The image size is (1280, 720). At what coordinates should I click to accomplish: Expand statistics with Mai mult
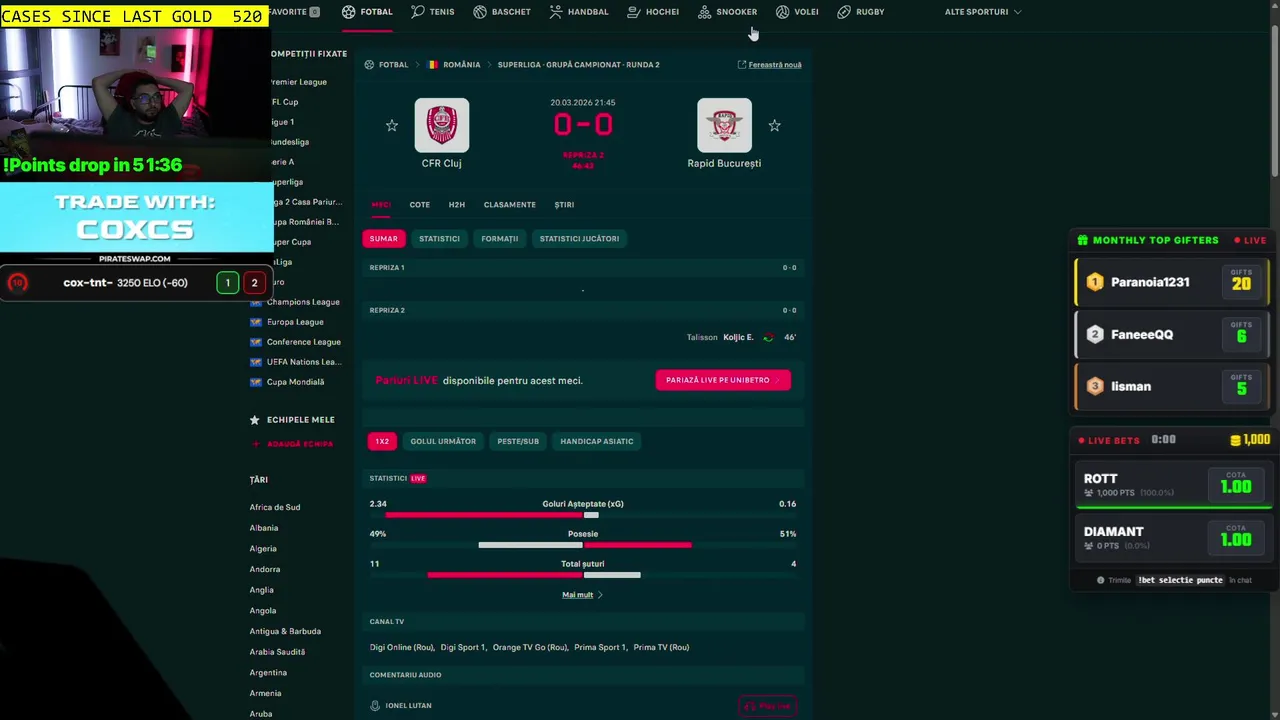[582, 595]
